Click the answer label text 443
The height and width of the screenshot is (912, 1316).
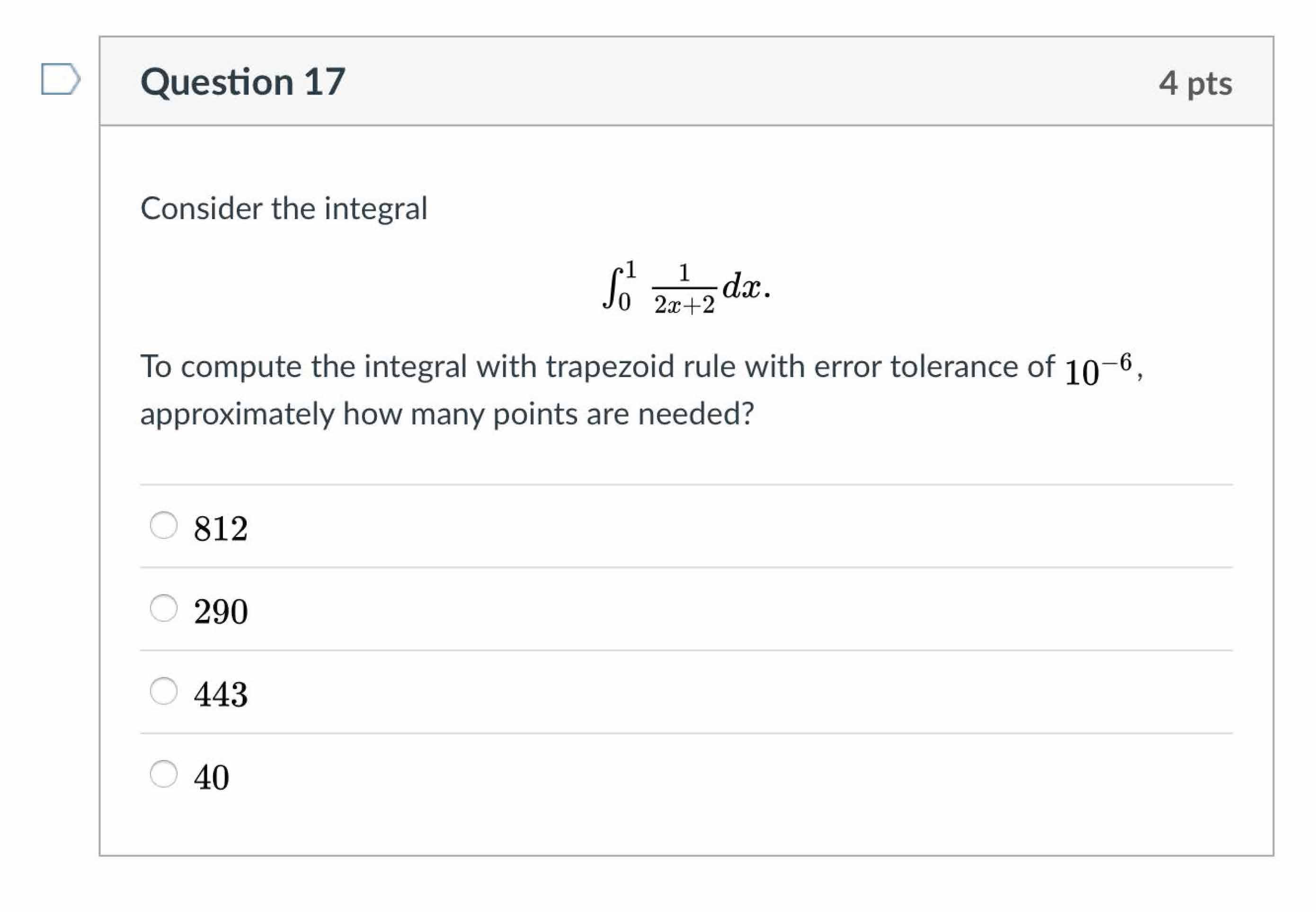pyautogui.click(x=221, y=694)
